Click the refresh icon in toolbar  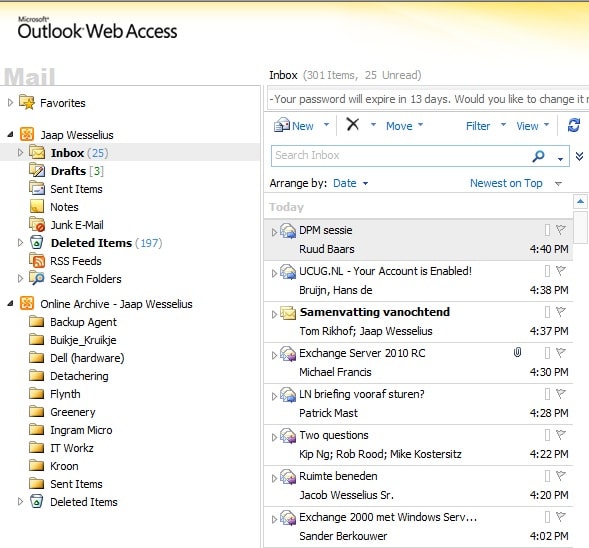tap(574, 125)
